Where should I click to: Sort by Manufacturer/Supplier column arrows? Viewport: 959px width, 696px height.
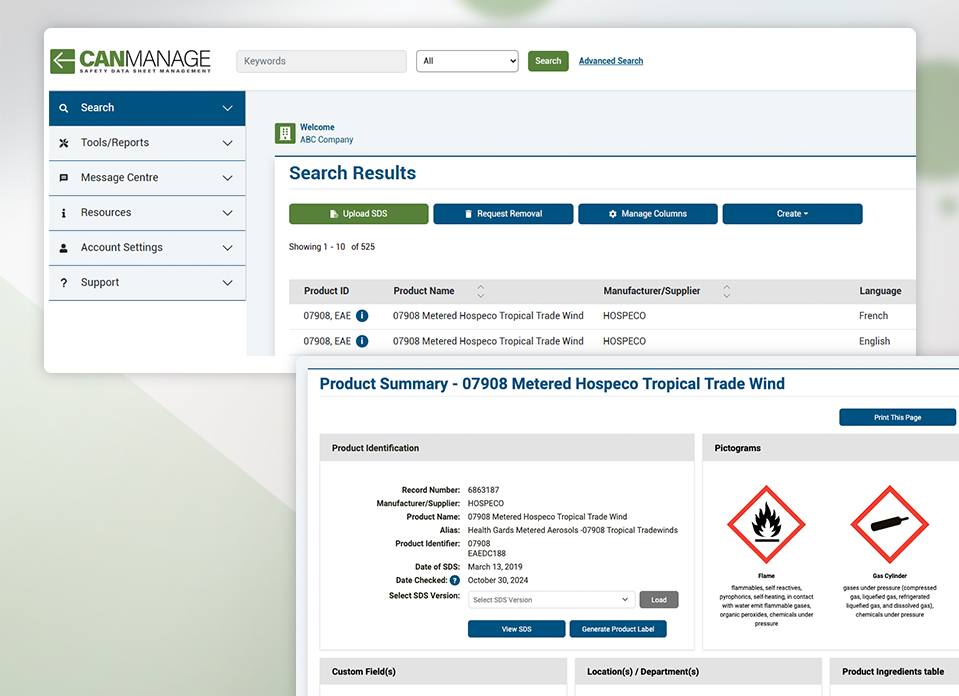(x=727, y=291)
